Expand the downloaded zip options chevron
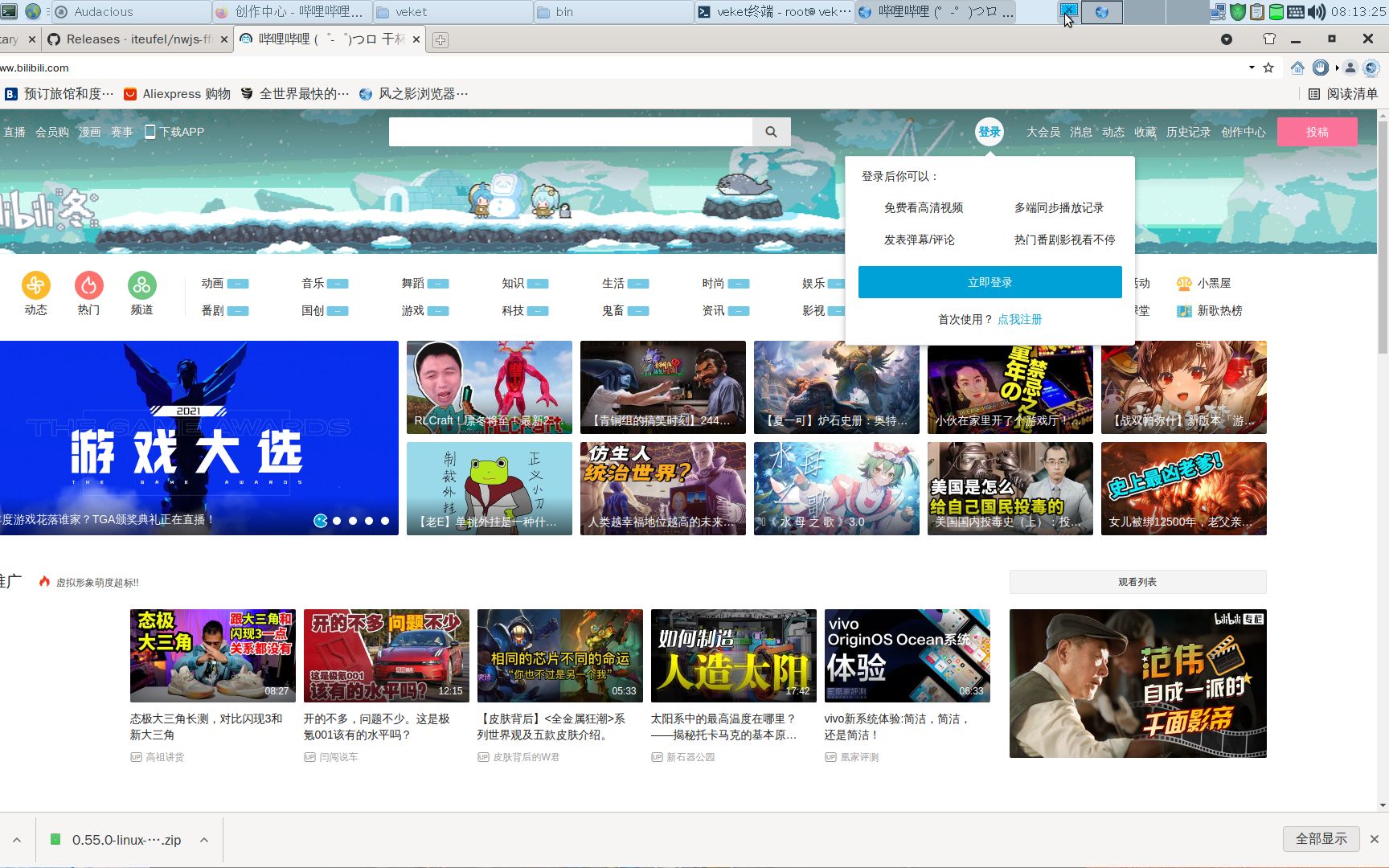 204,840
